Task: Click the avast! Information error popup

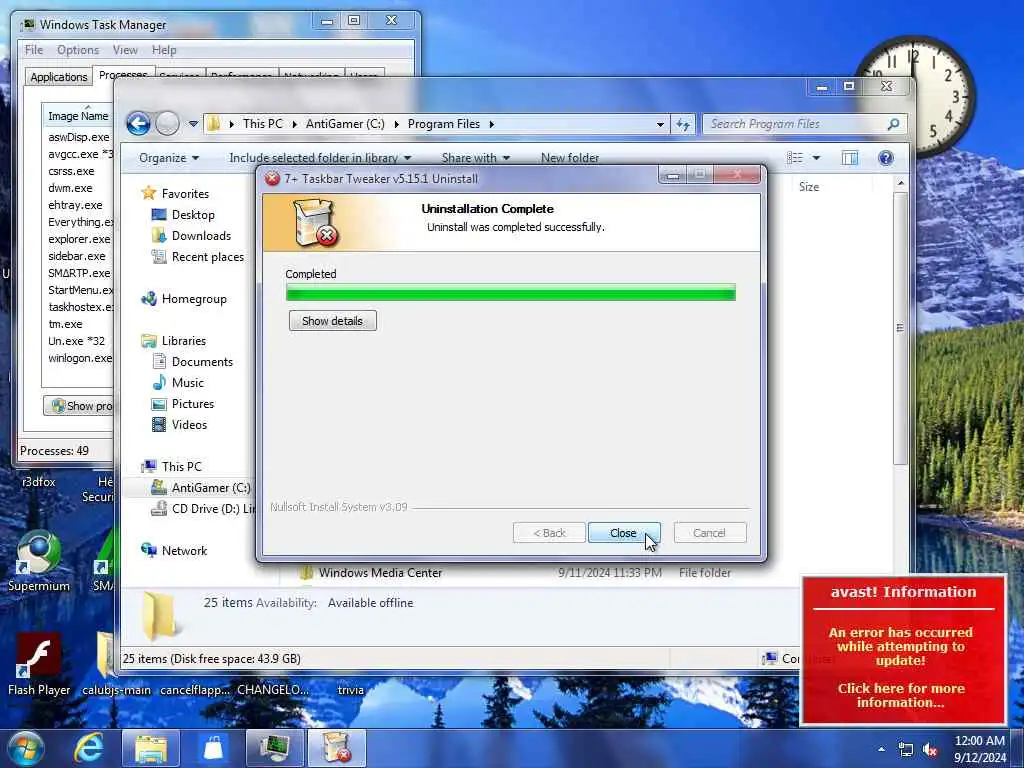Action: [x=903, y=650]
